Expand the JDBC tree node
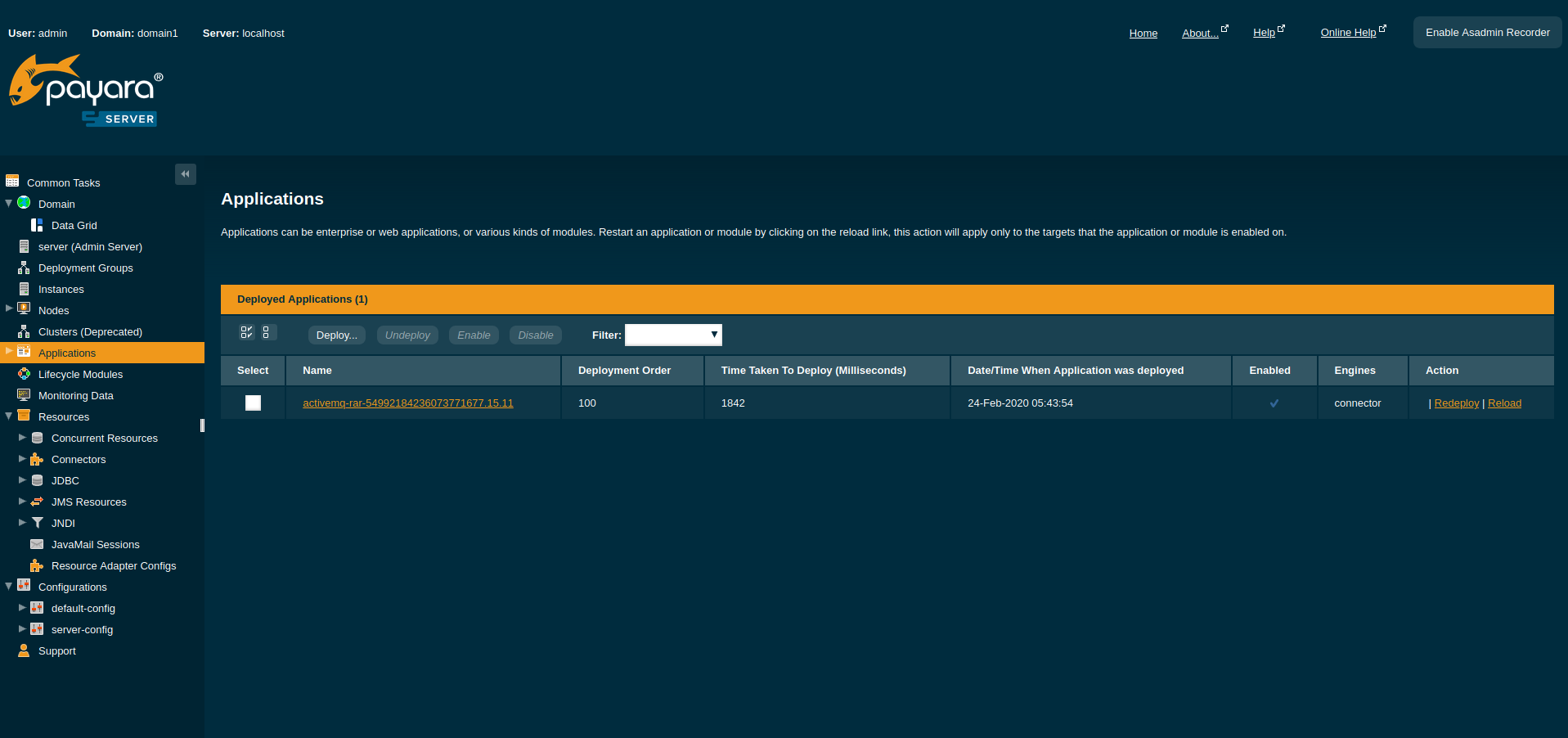The height and width of the screenshot is (738, 1568). pos(22,480)
